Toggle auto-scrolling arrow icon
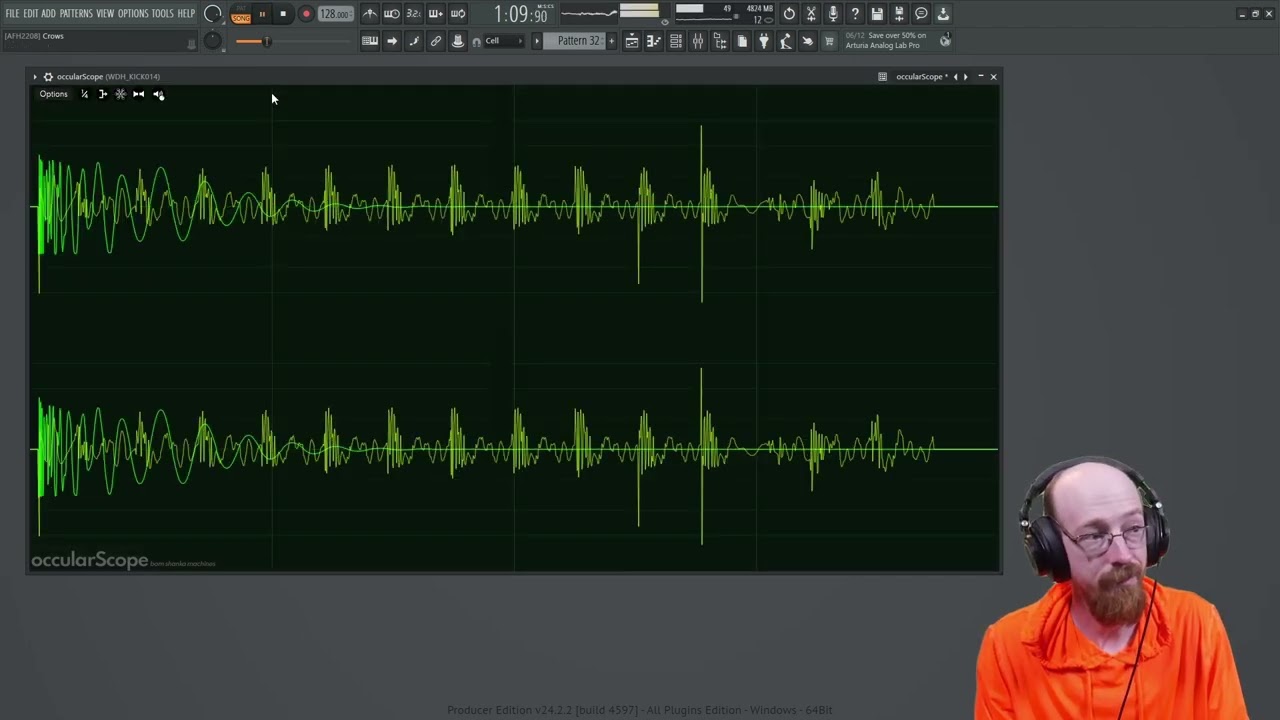The image size is (1280, 720). coord(392,41)
